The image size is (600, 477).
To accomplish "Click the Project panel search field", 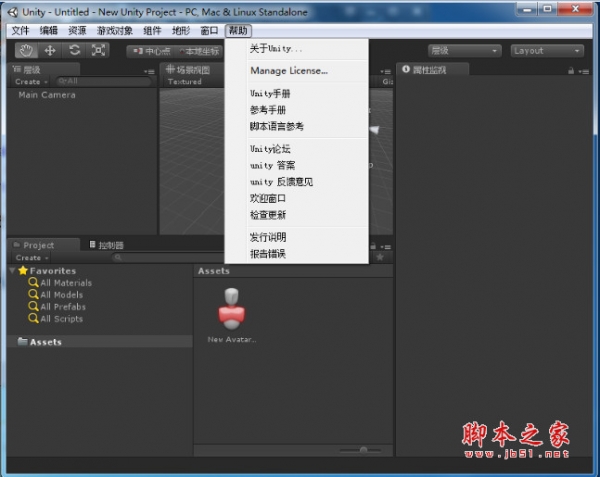I will point(168,257).
